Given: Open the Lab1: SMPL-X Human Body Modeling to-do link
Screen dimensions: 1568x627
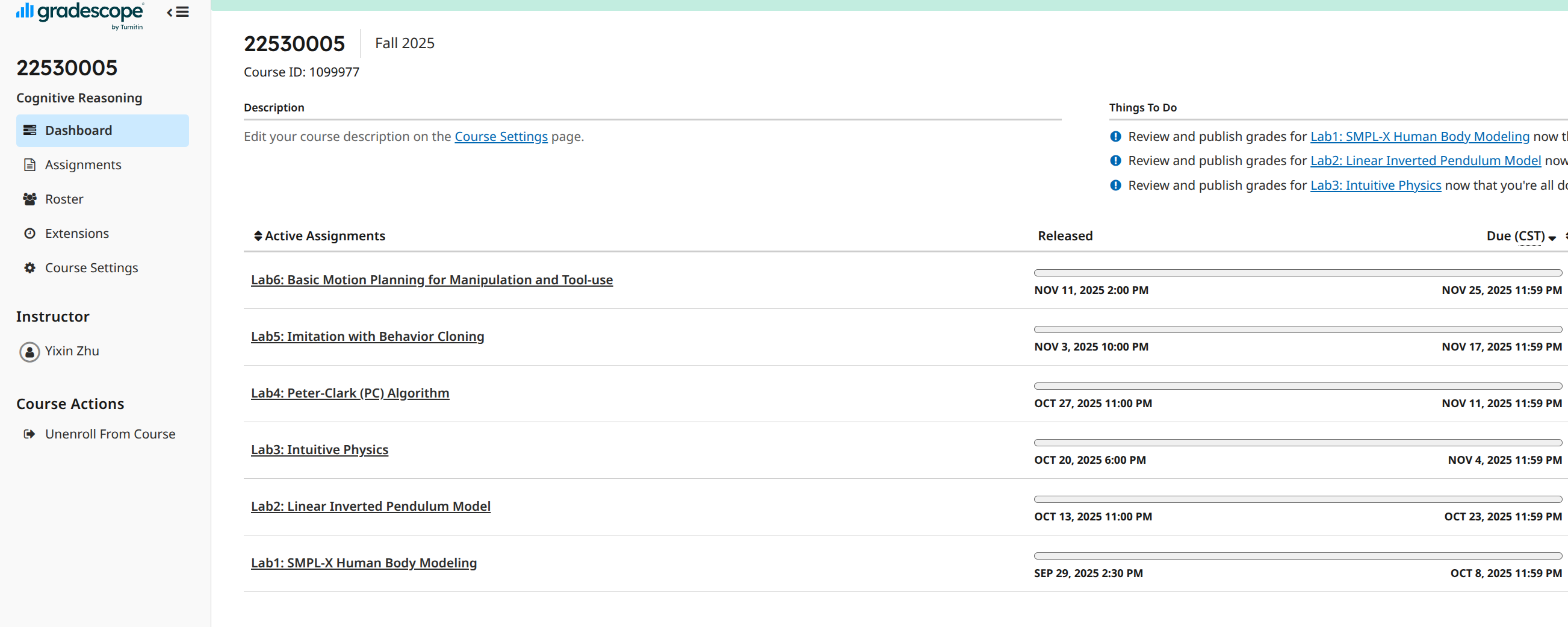Looking at the screenshot, I should point(1419,137).
